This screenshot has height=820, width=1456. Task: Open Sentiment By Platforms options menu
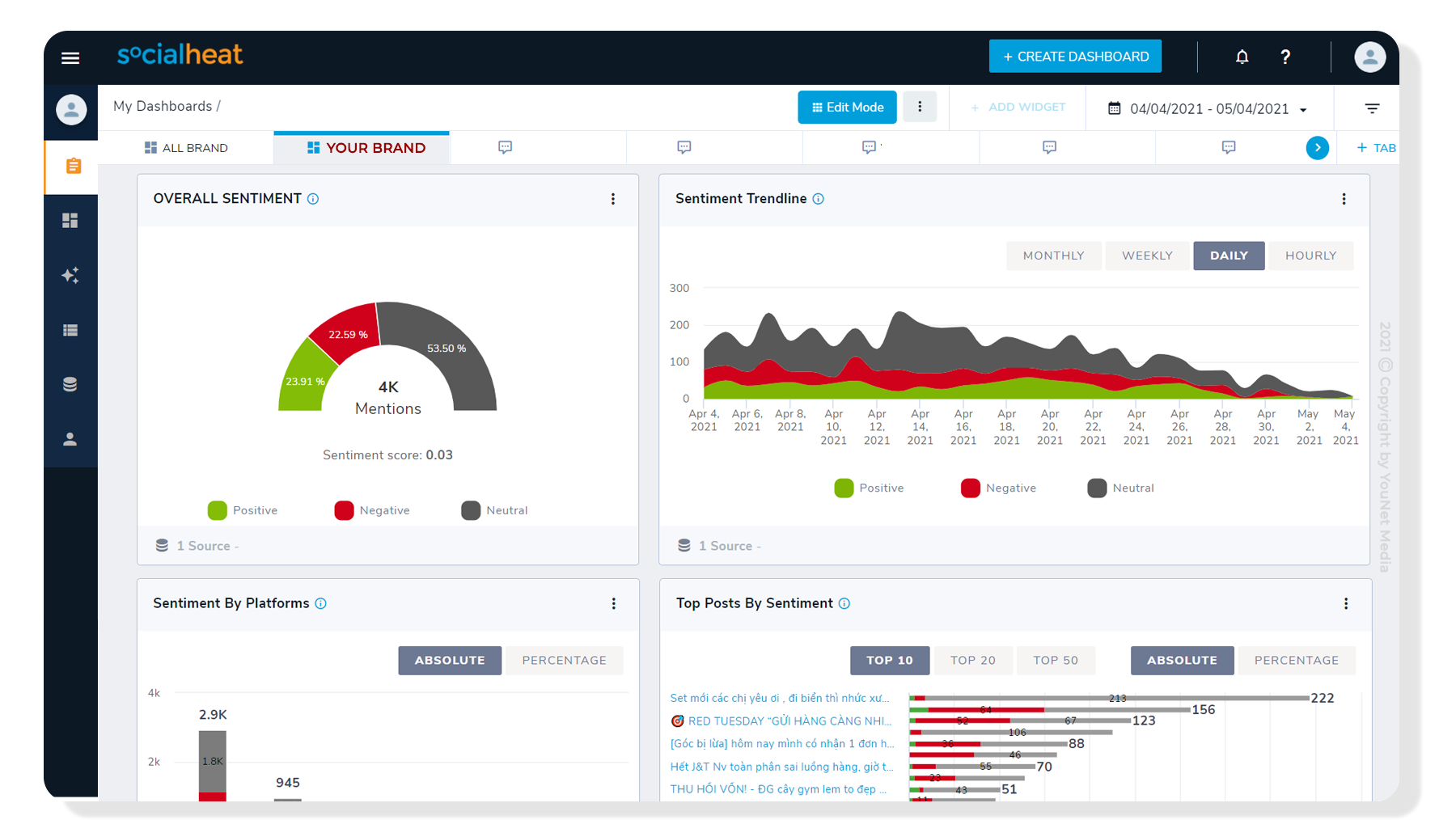(614, 603)
